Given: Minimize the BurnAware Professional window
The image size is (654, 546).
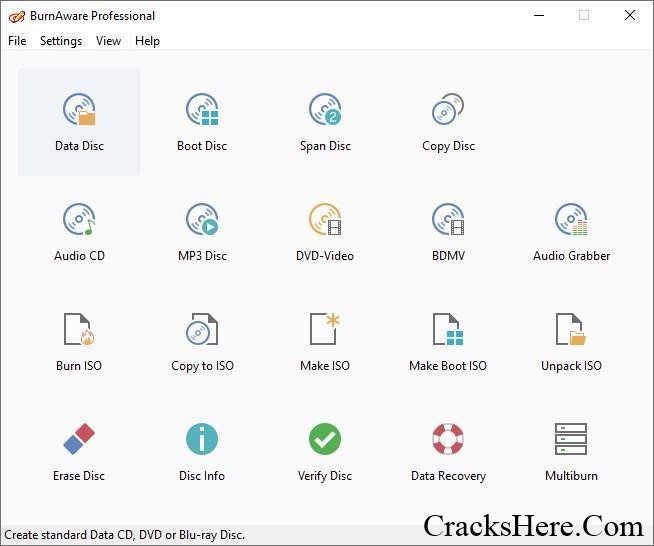Looking at the screenshot, I should click(x=539, y=15).
